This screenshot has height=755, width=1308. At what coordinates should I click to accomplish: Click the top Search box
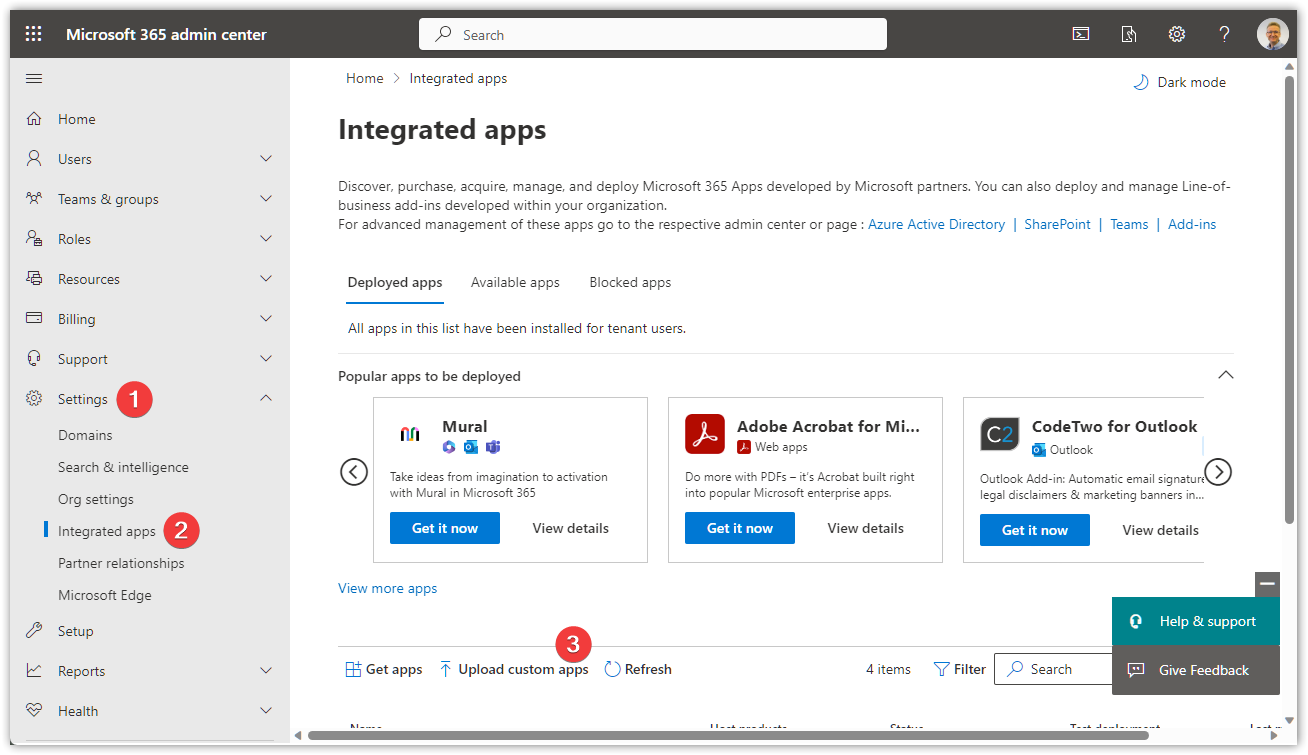653,34
